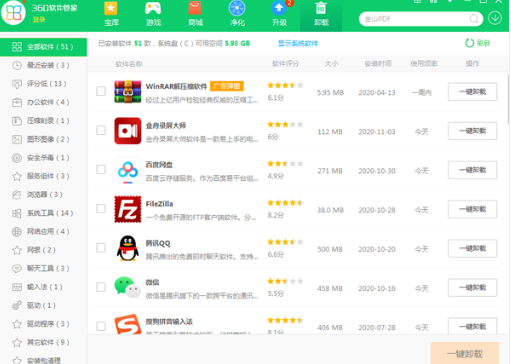Viewport: 511px width, 364px height.
Task: Select 网银 (2) category
Action: pyautogui.click(x=43, y=250)
